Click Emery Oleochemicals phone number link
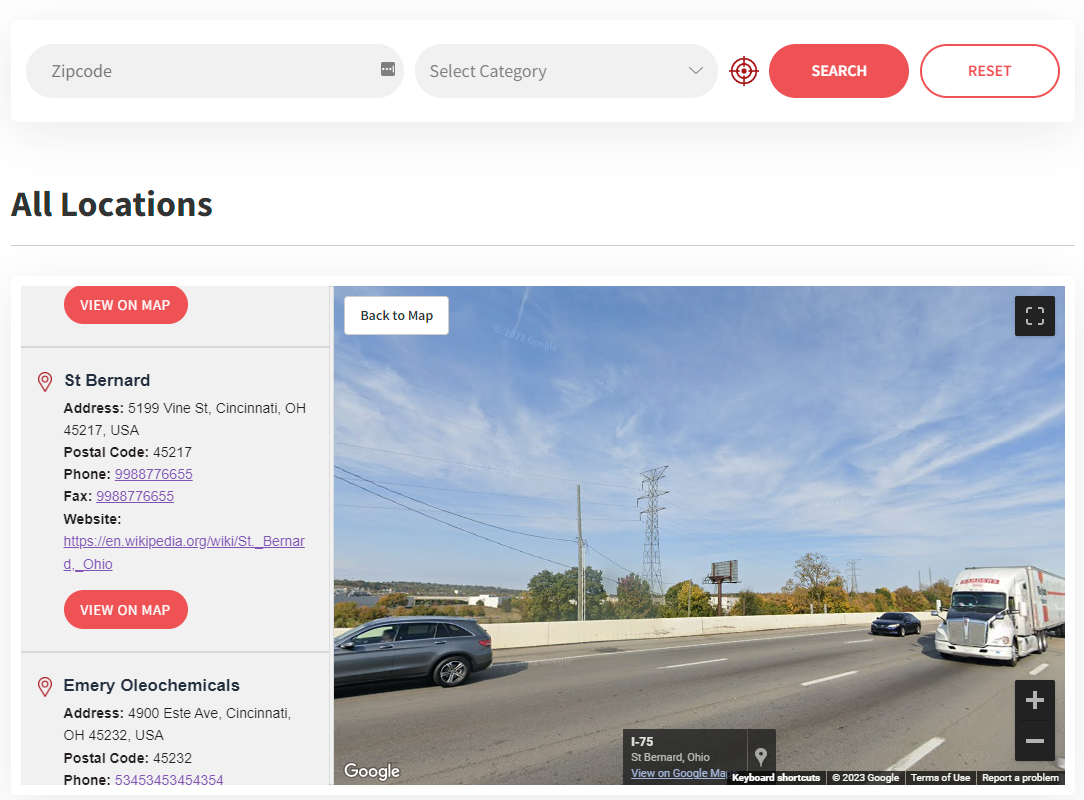The height and width of the screenshot is (800, 1084). click(x=169, y=780)
